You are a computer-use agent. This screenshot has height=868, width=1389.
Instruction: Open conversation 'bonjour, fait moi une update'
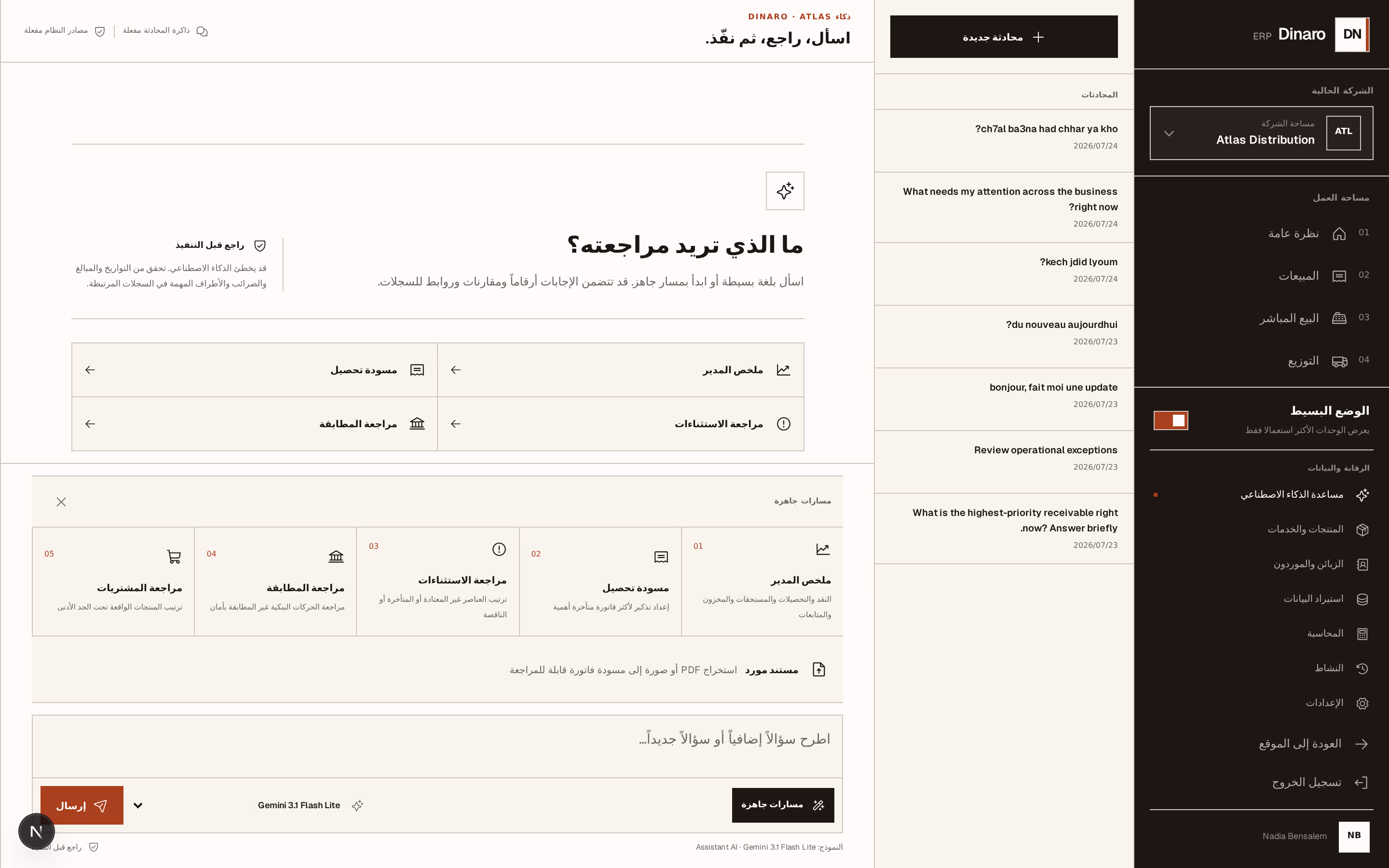(1004, 399)
